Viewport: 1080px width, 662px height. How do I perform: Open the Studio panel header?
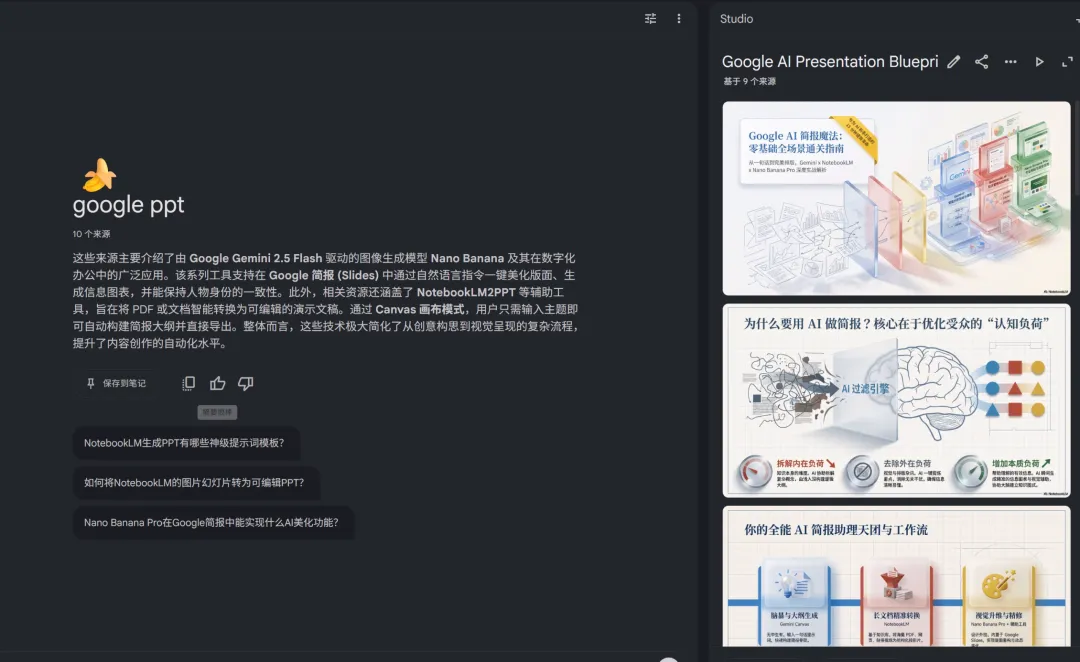point(736,19)
